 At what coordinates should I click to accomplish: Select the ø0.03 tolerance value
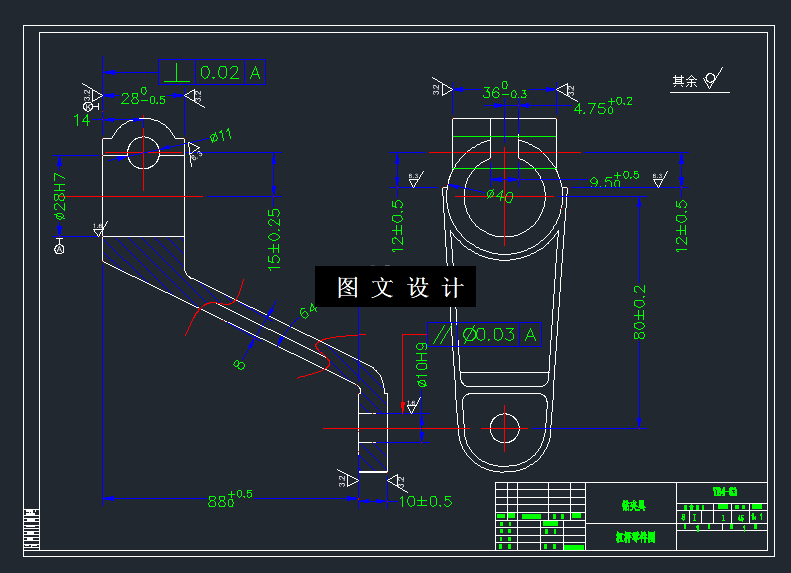(x=489, y=334)
